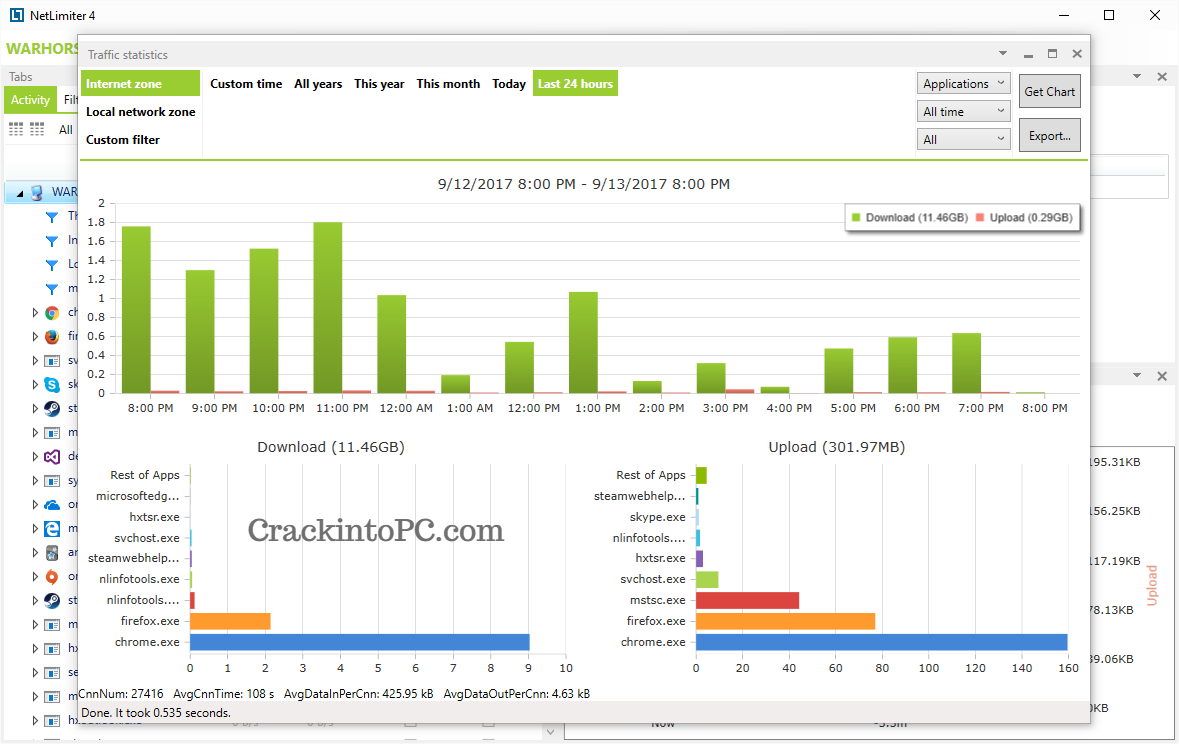This screenshot has width=1179, height=744.
Task: Open the Traffic statistics title bar dropdown arrow
Action: coord(1002,53)
